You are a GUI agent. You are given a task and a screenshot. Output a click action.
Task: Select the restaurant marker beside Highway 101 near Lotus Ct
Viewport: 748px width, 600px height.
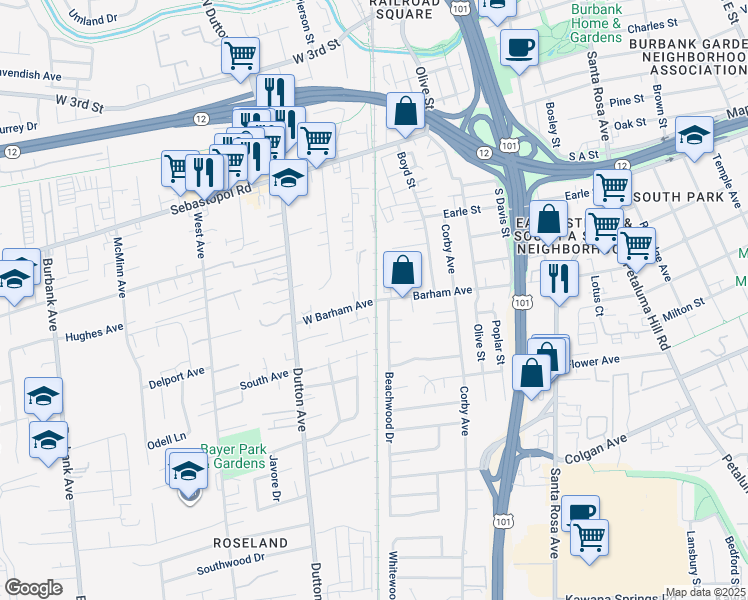pos(559,276)
